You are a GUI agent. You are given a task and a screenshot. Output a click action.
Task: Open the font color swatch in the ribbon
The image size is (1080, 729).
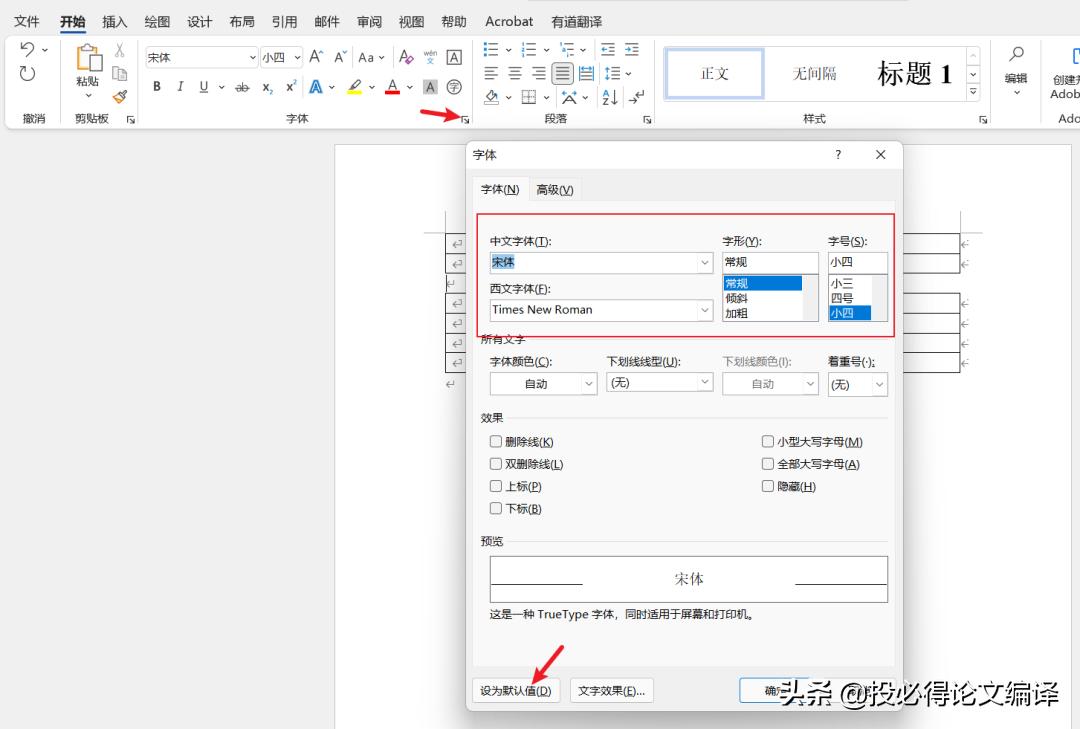394,87
